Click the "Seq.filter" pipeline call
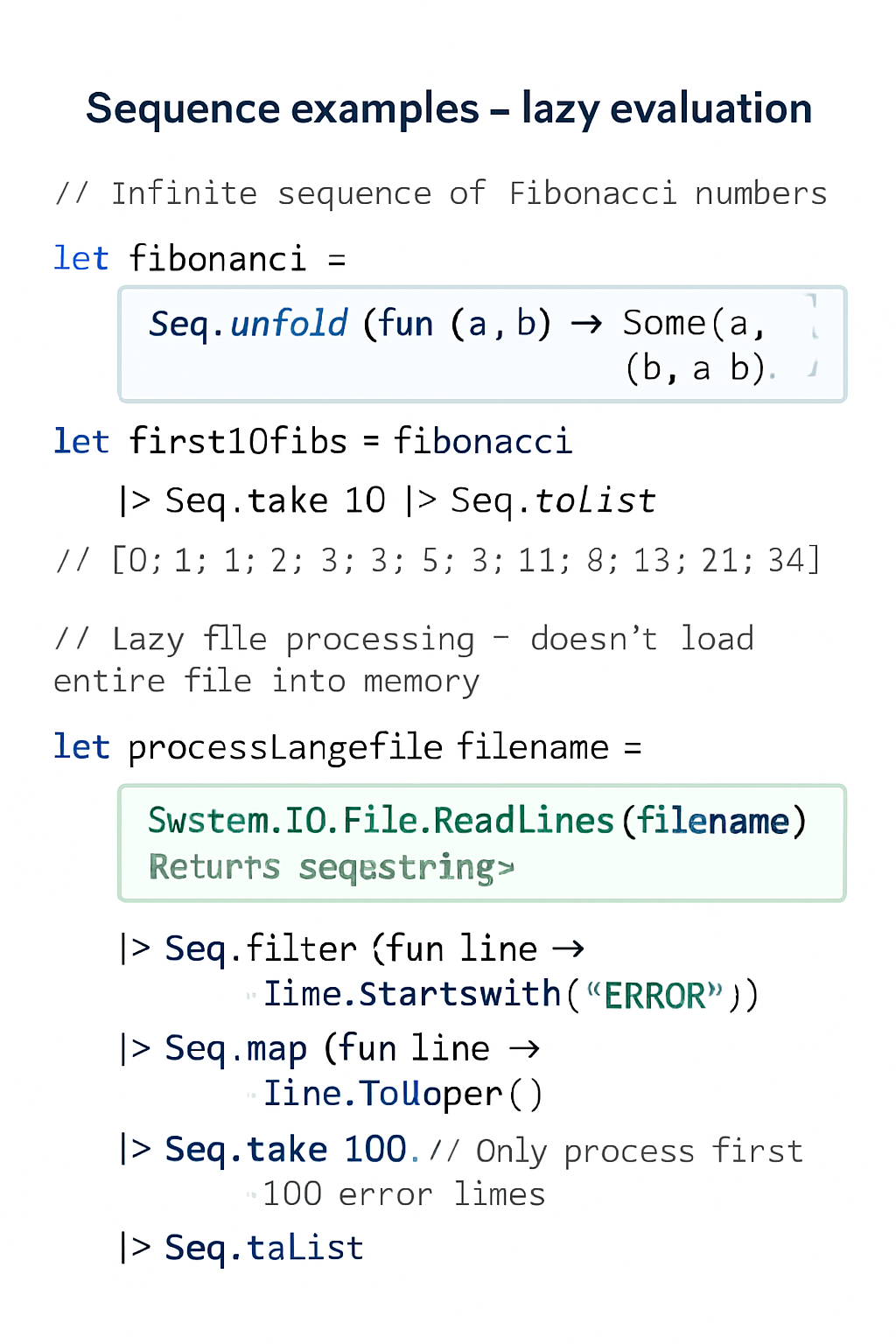Screen dimensions: 896x1344 click(x=260, y=948)
